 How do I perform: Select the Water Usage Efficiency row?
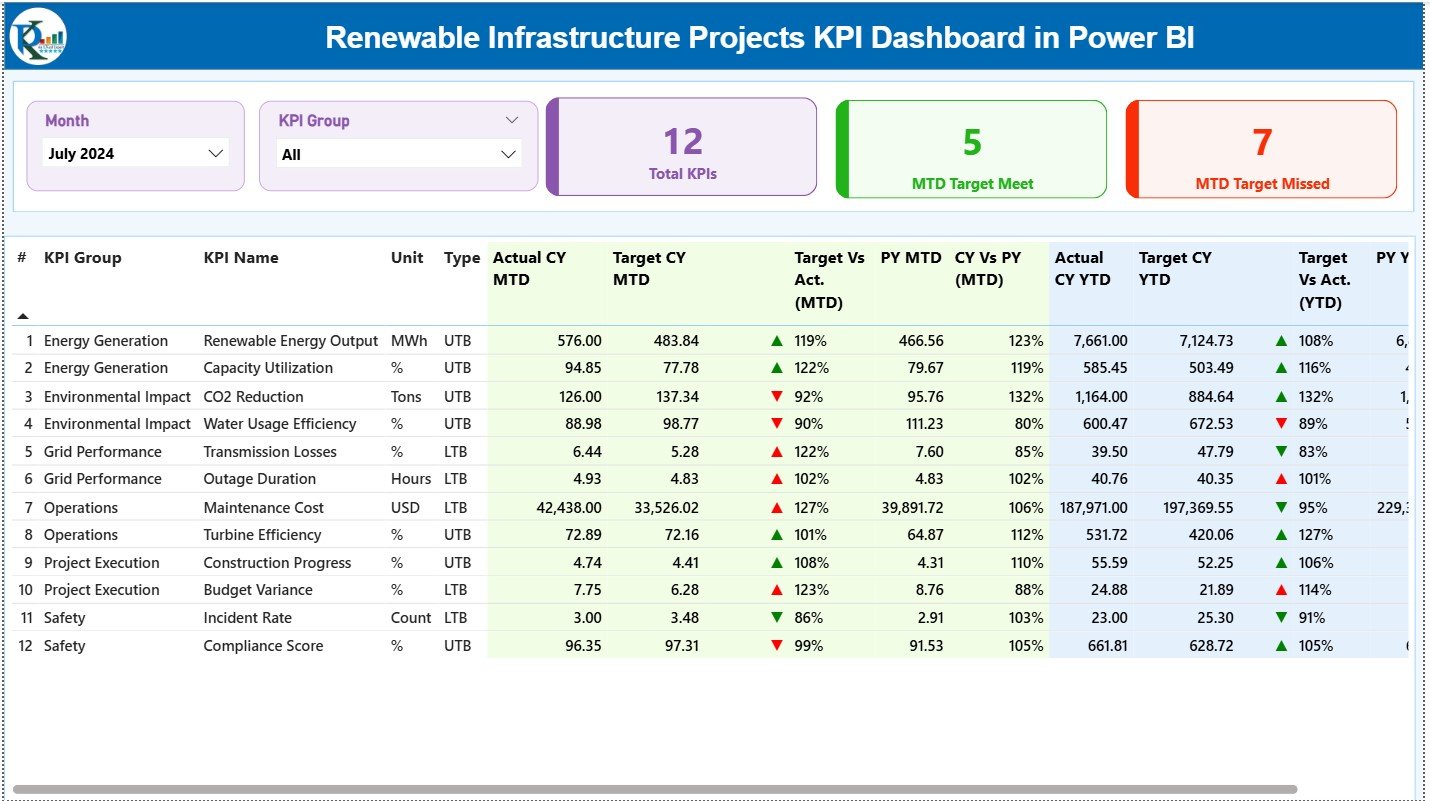[278, 423]
